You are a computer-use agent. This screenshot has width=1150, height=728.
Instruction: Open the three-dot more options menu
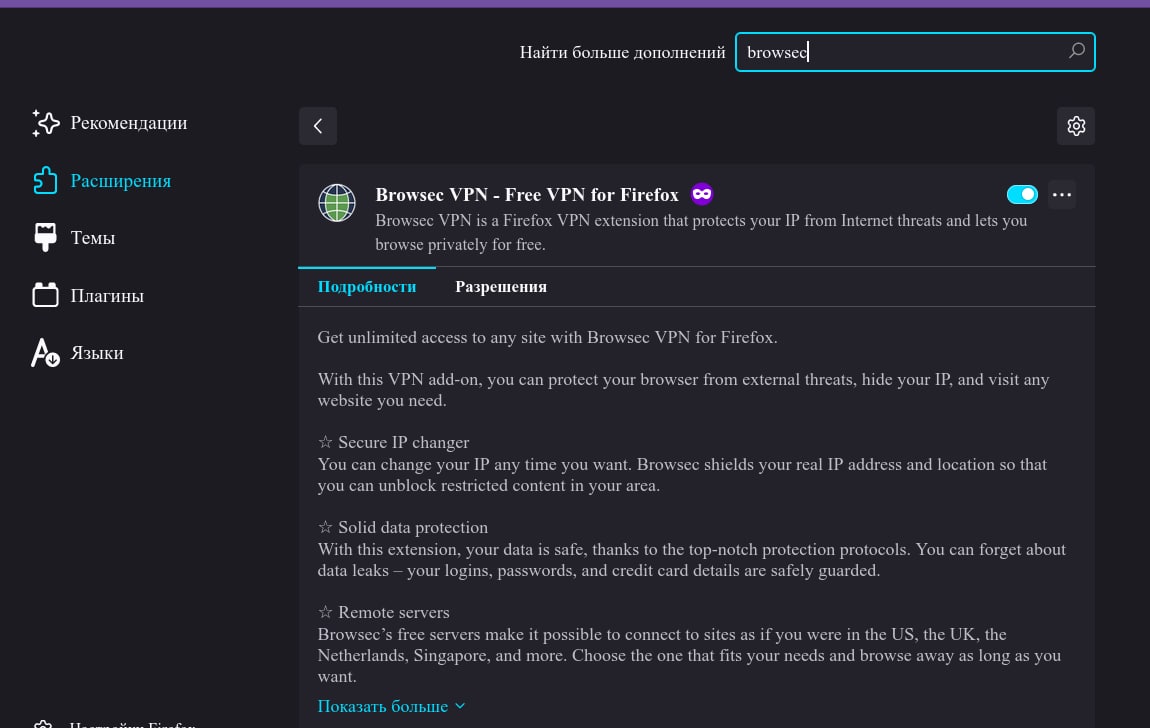tap(1062, 194)
